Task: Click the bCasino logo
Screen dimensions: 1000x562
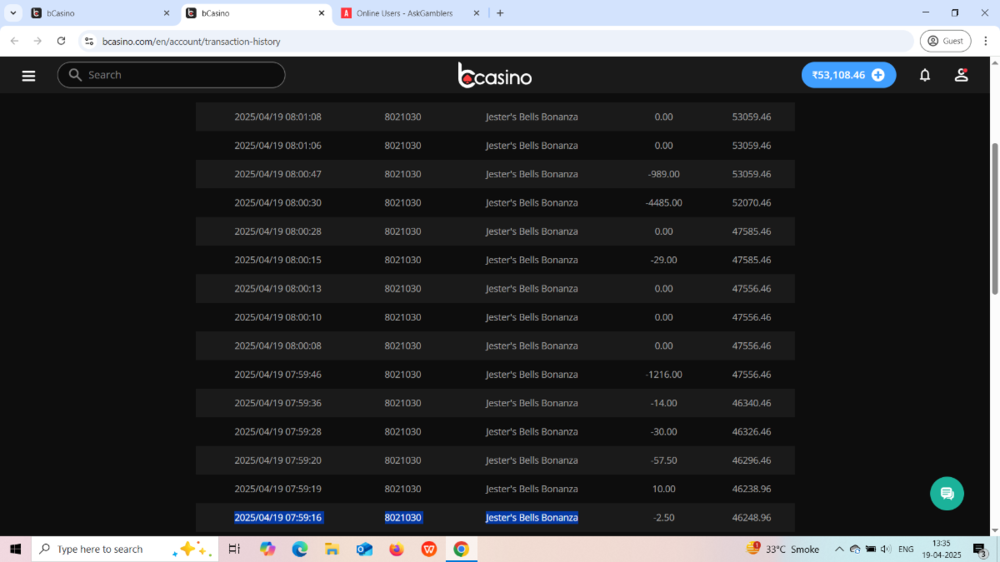Action: [x=495, y=76]
